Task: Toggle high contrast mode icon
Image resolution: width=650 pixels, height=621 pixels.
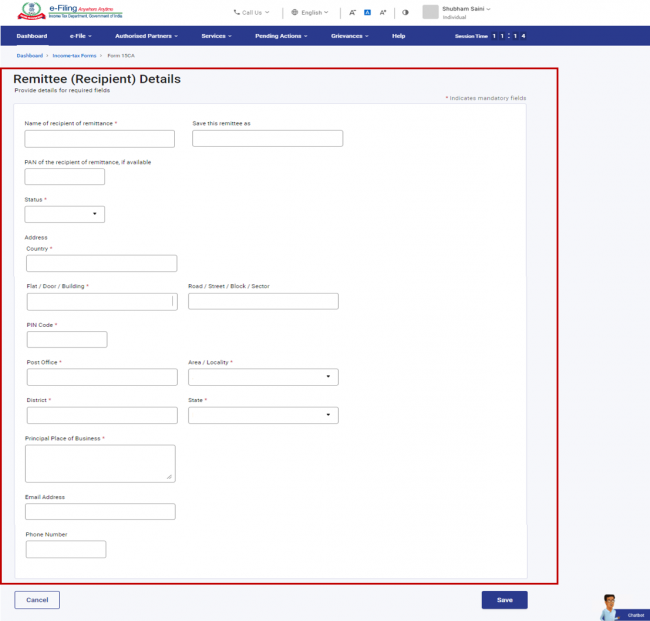Action: tap(405, 12)
